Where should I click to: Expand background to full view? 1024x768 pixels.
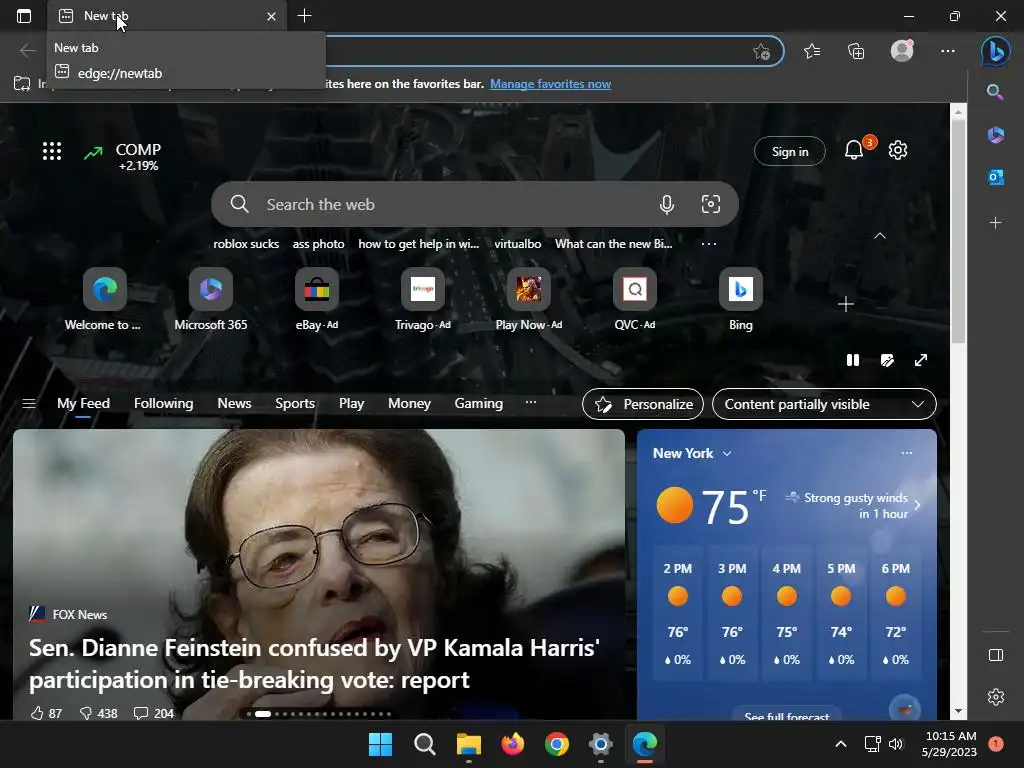(921, 360)
